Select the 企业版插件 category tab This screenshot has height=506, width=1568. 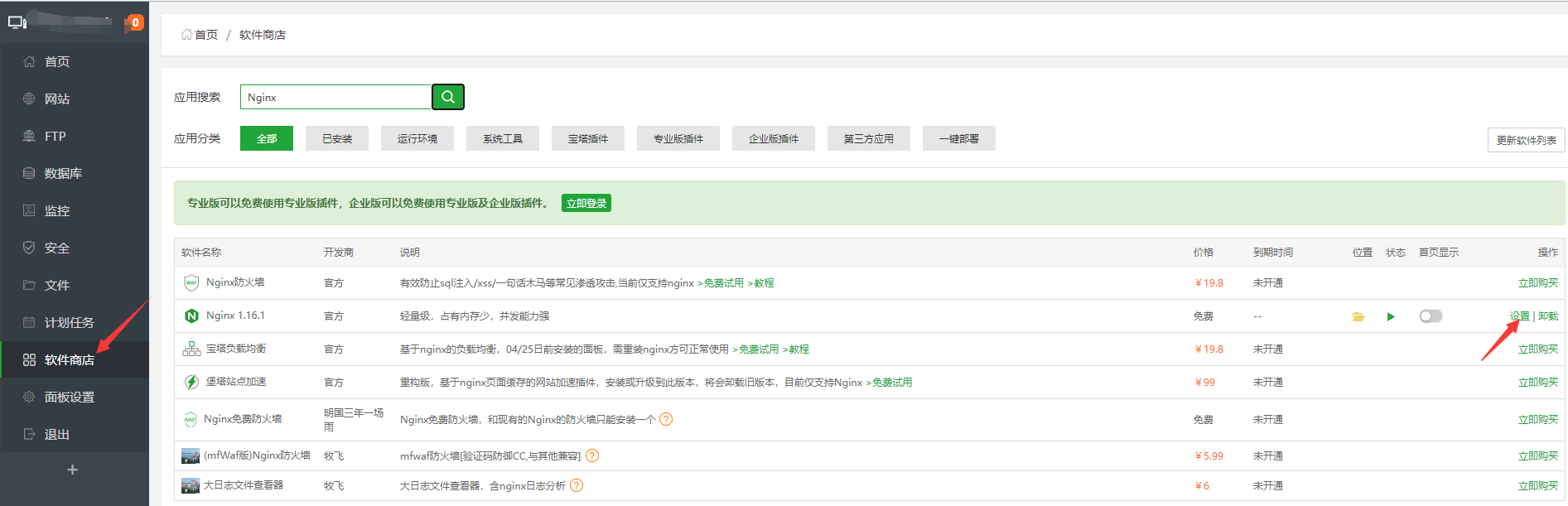point(774,138)
